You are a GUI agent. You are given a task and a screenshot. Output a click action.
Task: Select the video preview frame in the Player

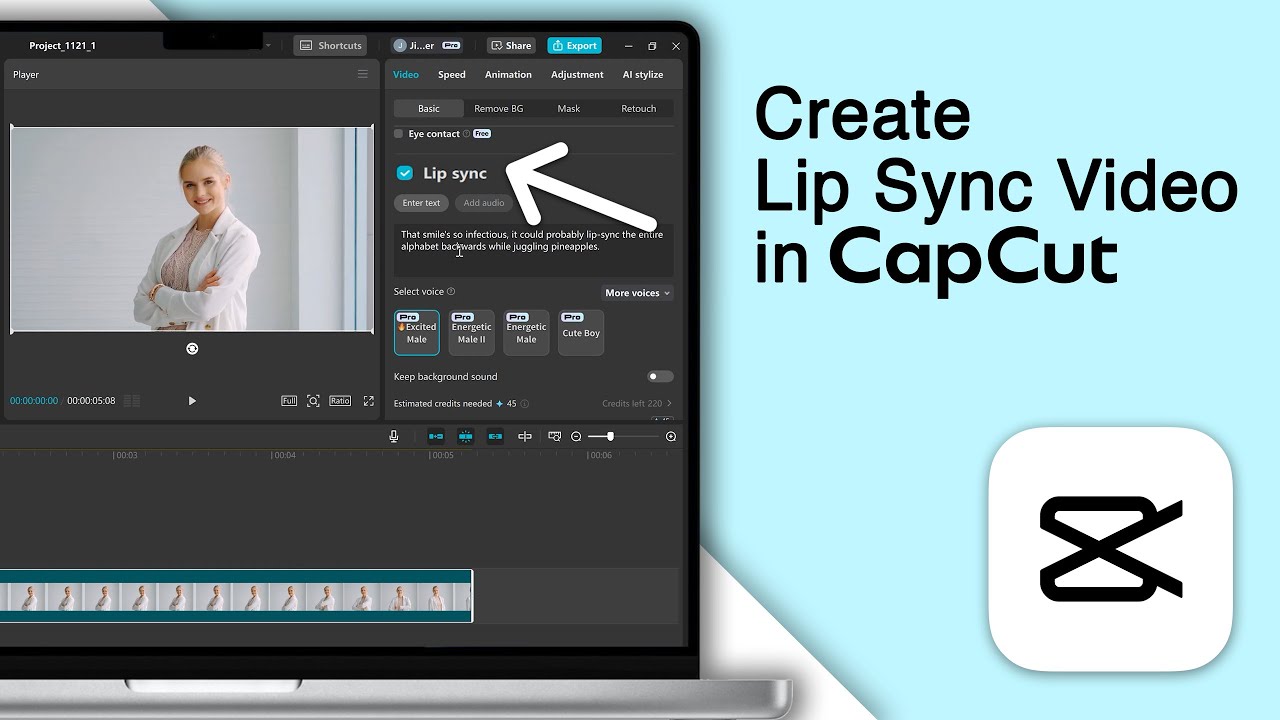192,229
